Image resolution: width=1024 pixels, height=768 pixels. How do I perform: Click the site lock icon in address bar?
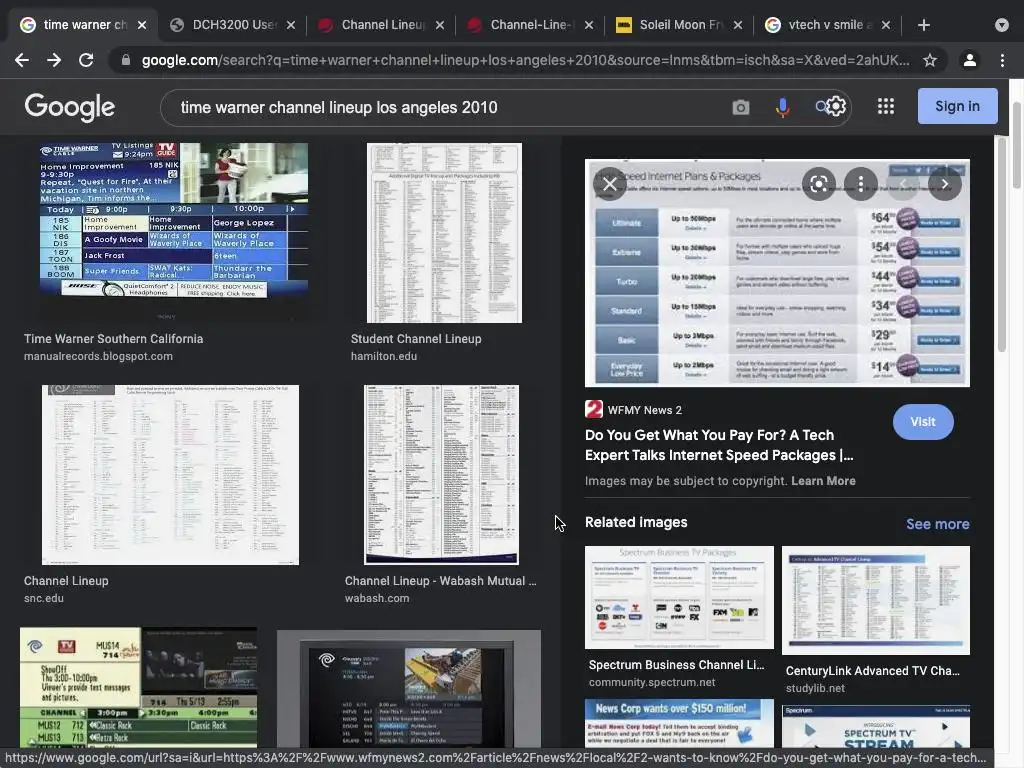point(125,60)
